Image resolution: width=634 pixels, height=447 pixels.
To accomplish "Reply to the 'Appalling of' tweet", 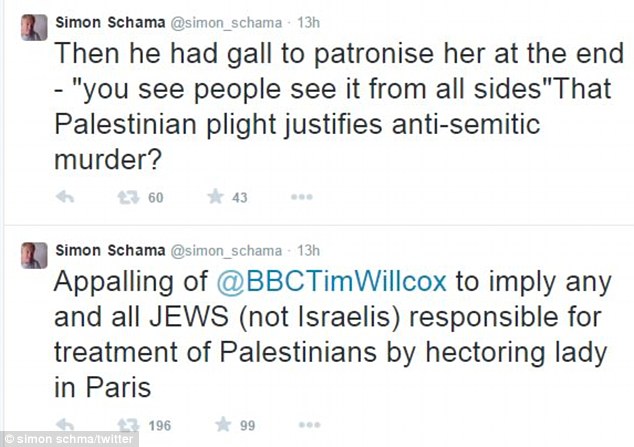I will (x=66, y=425).
